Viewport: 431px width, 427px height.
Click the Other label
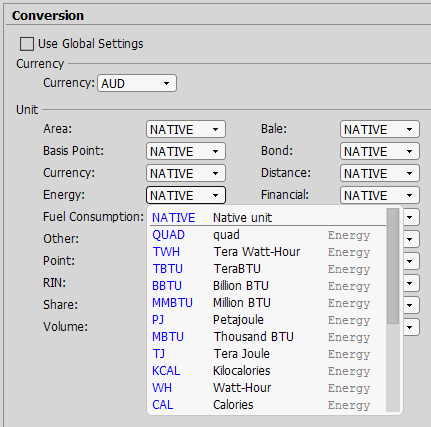(61, 239)
